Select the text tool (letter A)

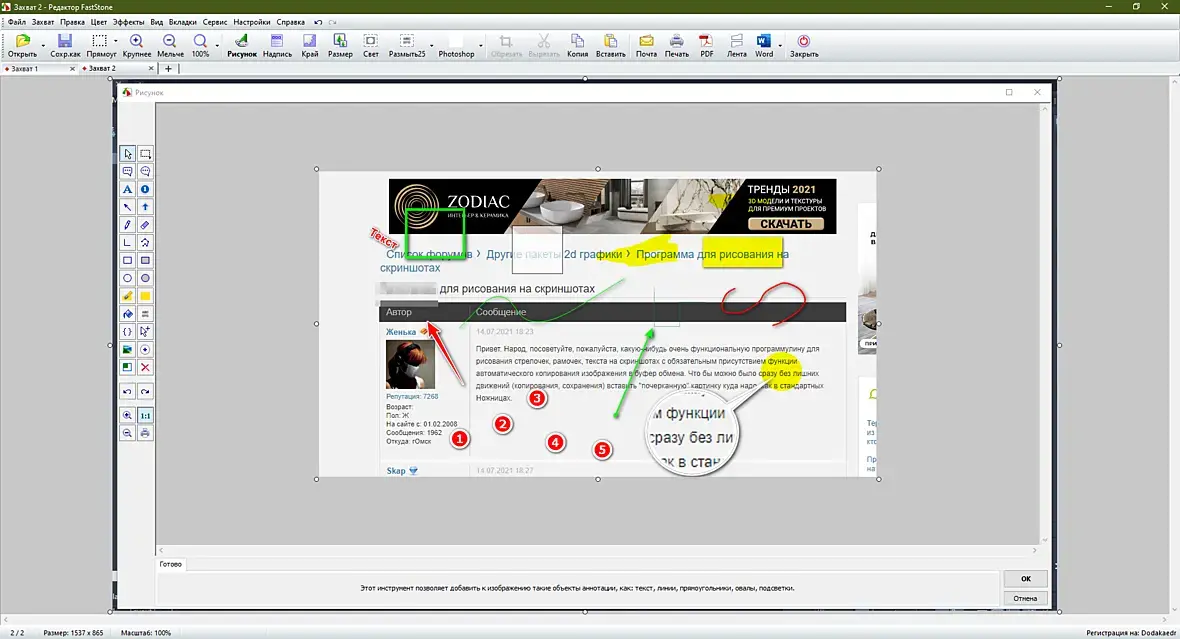pyautogui.click(x=127, y=190)
